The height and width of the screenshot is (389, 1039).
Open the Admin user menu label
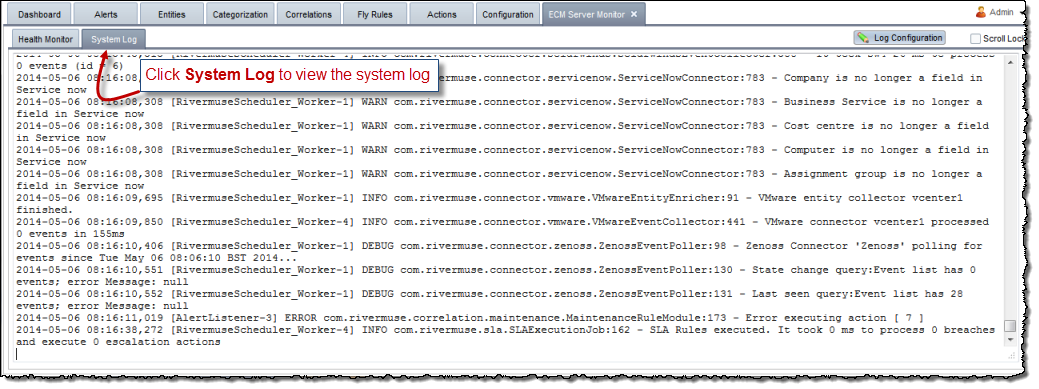point(1001,12)
